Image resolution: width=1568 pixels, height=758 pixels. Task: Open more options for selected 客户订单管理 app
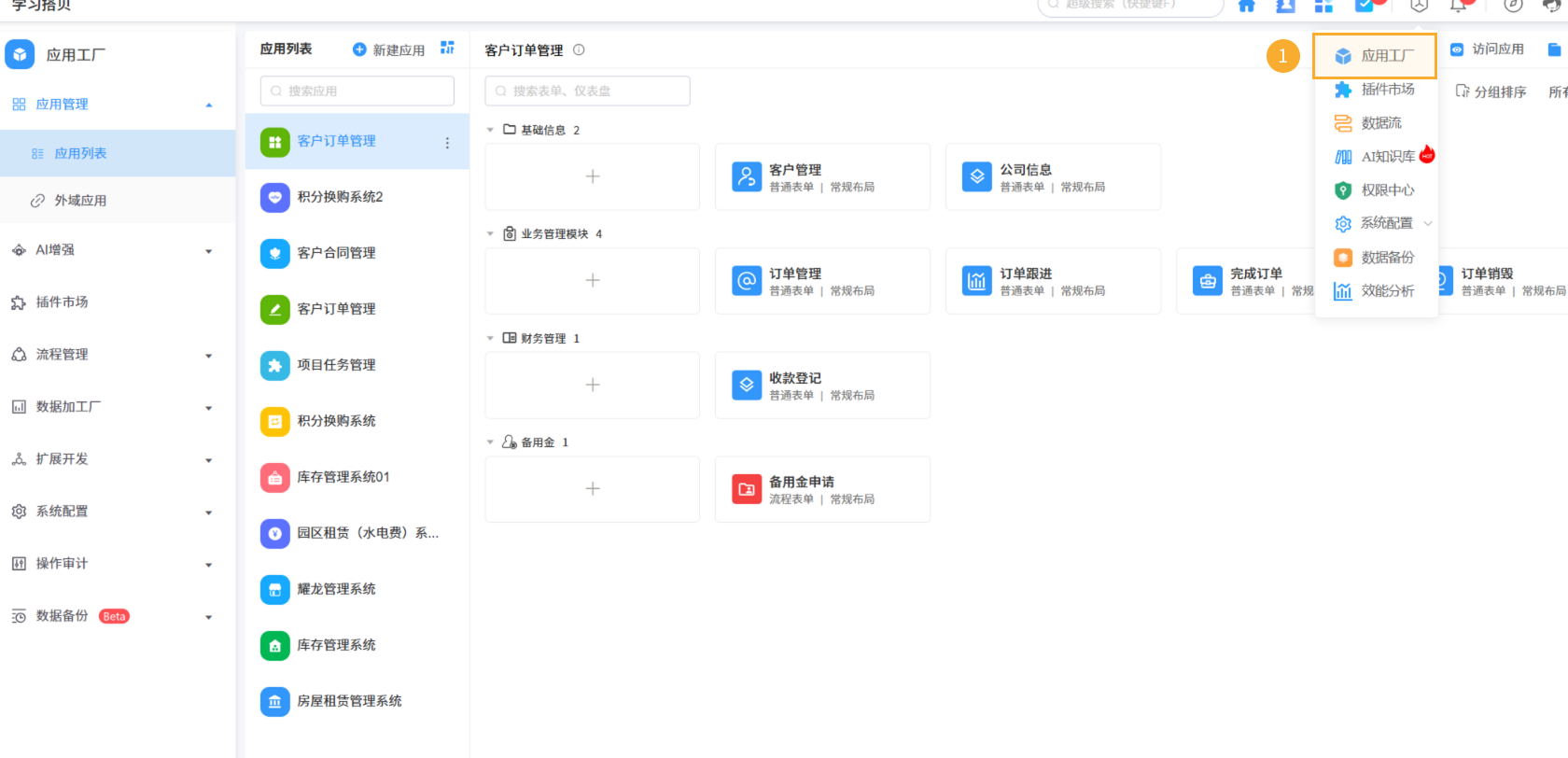tap(447, 143)
